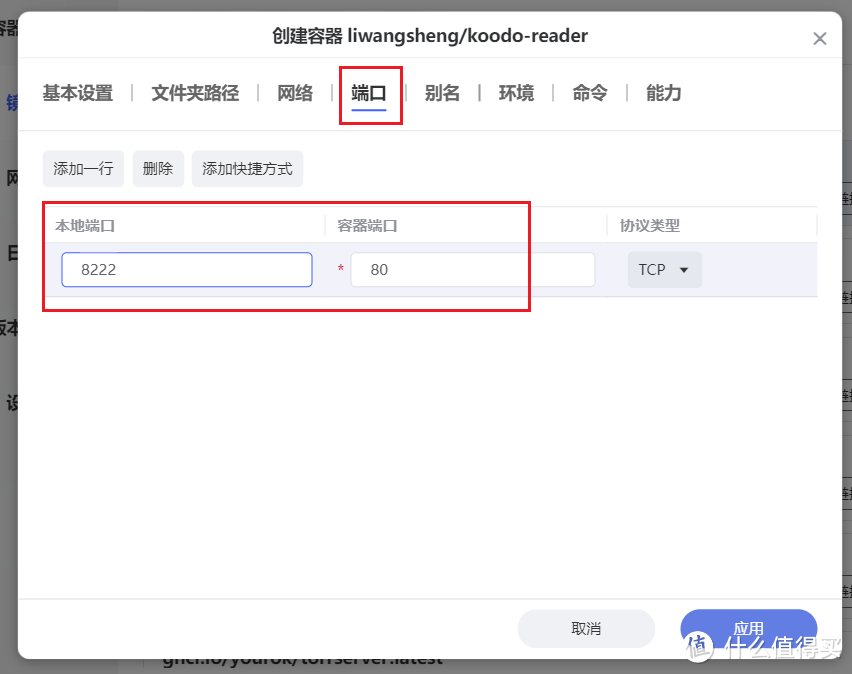Select the container port field showing 80

(x=472, y=269)
